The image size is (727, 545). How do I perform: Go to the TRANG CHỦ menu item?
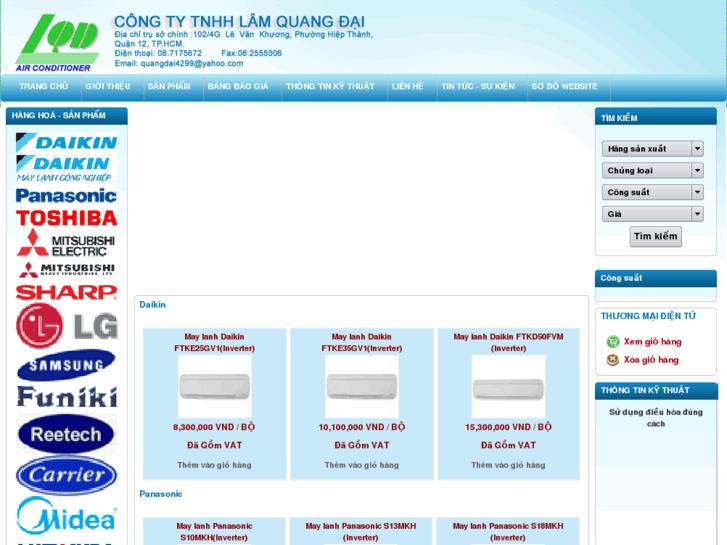pyautogui.click(x=43, y=86)
